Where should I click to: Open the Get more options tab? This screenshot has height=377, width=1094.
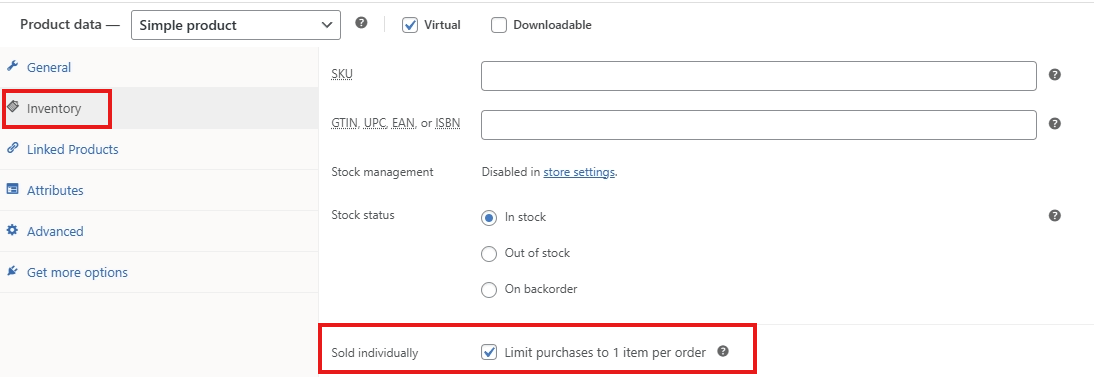point(159,272)
